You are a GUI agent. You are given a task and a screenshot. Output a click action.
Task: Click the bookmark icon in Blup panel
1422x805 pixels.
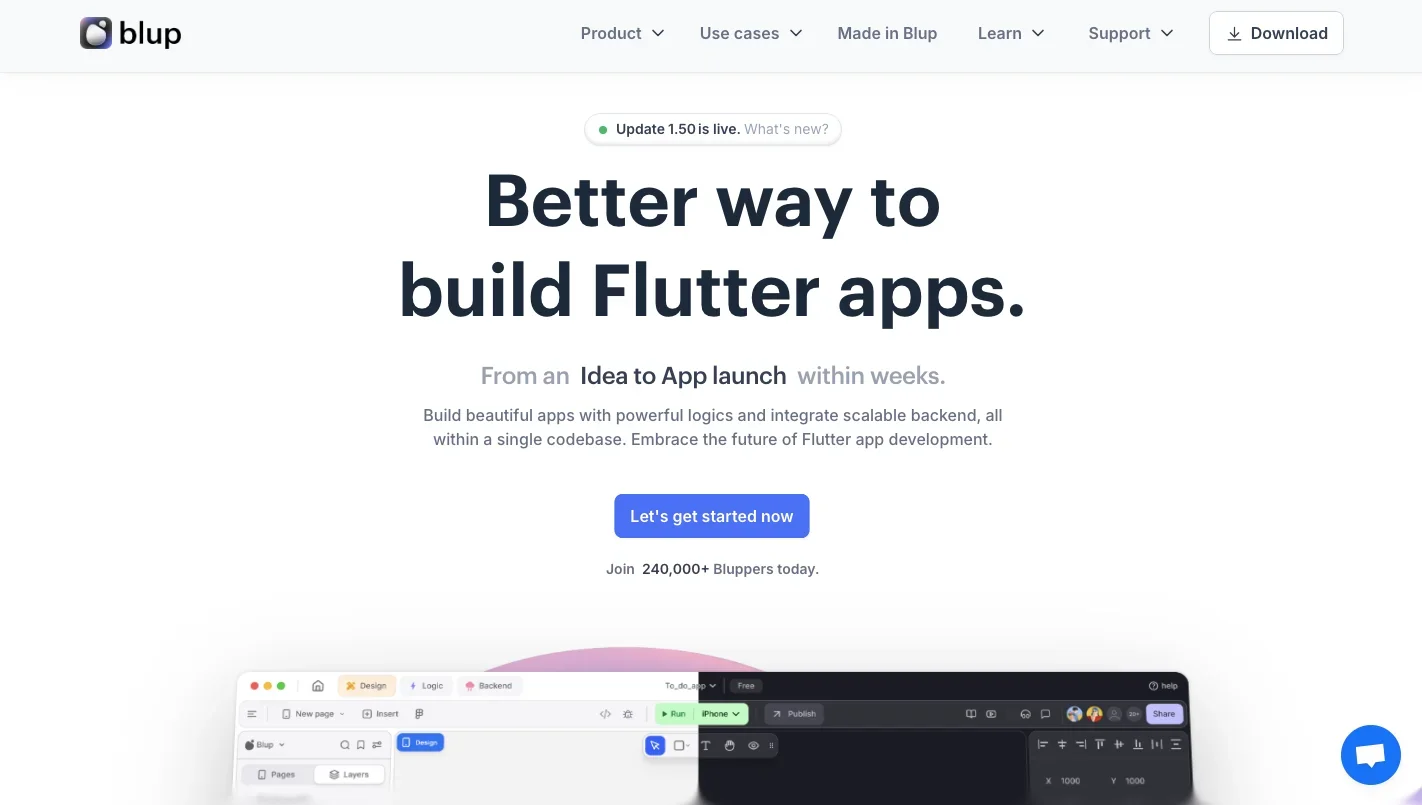pos(361,745)
